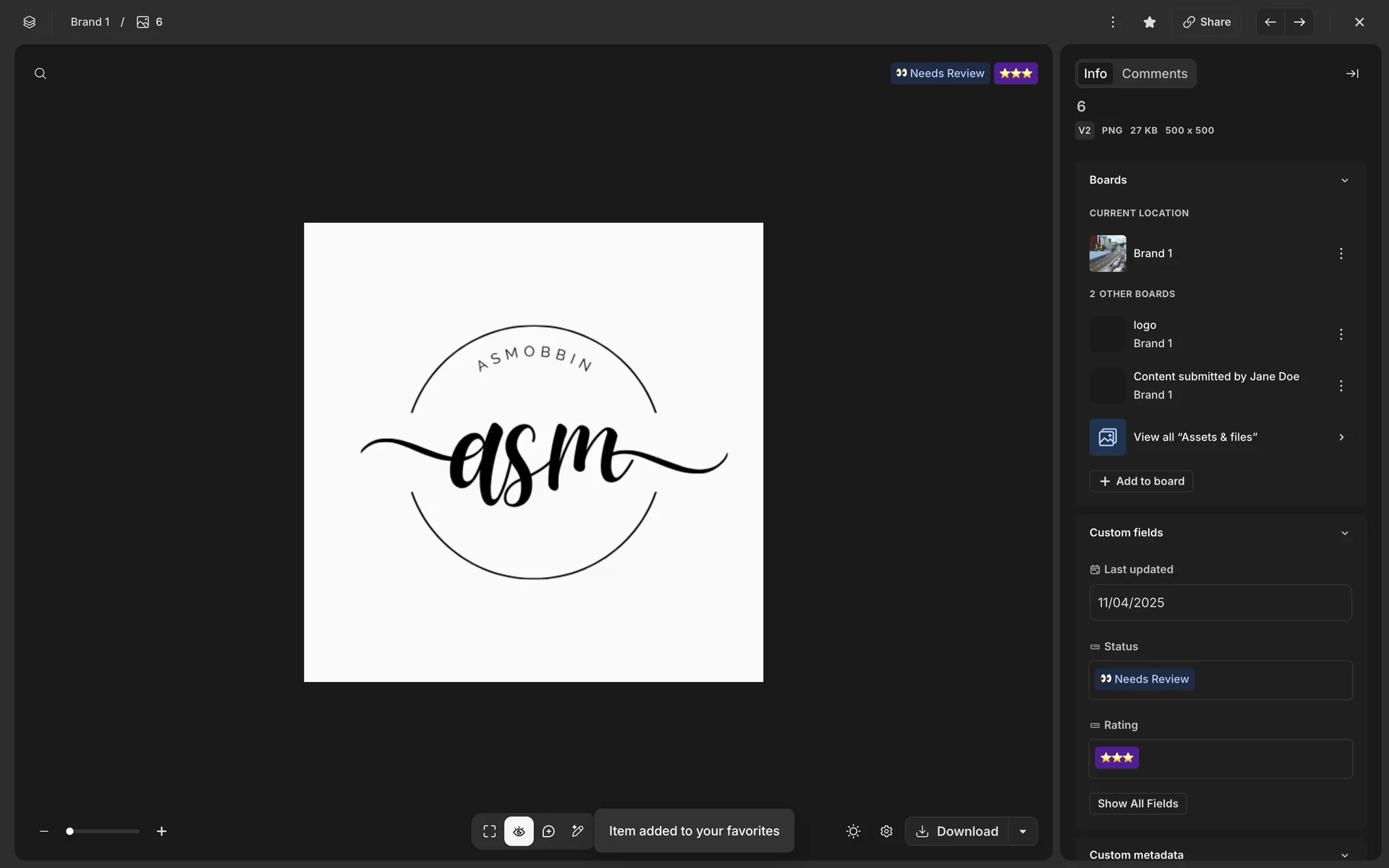Click the Last updated date field
The width and height of the screenshot is (1389, 868).
coord(1220,603)
